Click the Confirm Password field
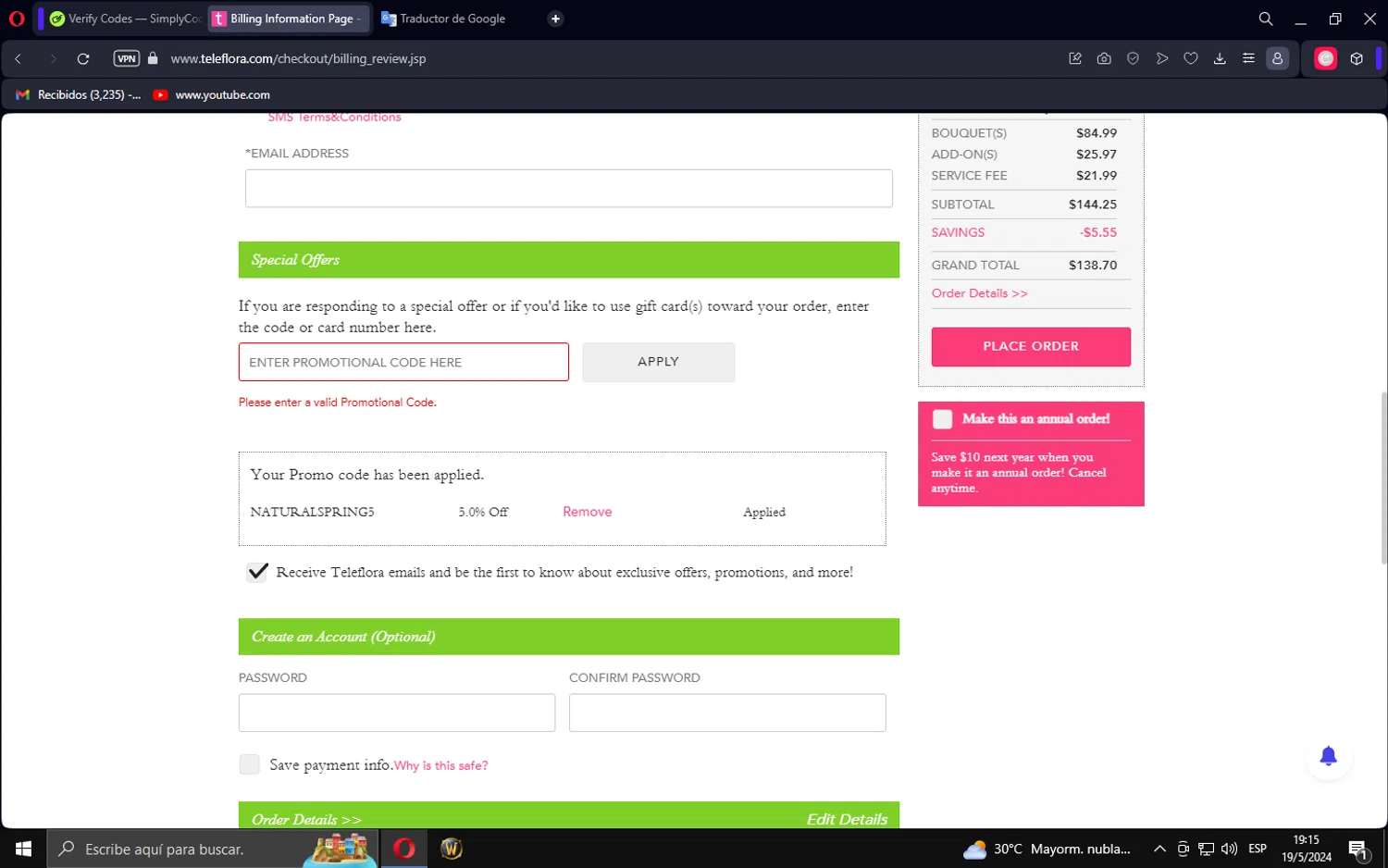This screenshot has width=1388, height=868. (727, 713)
